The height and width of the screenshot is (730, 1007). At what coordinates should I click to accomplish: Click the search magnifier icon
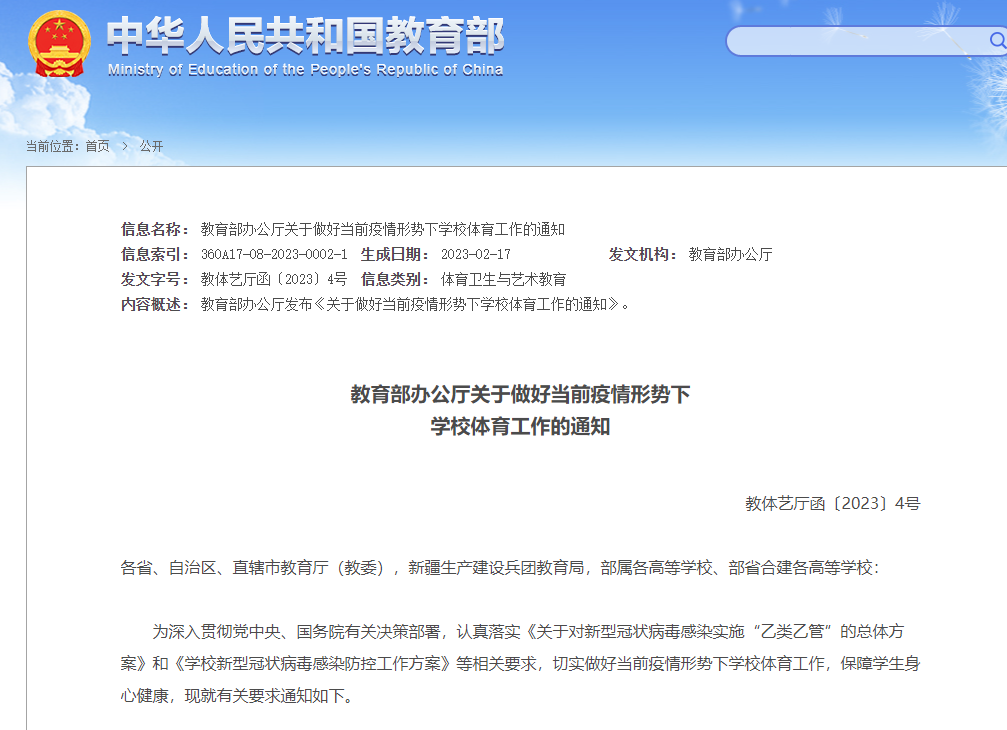coord(997,41)
